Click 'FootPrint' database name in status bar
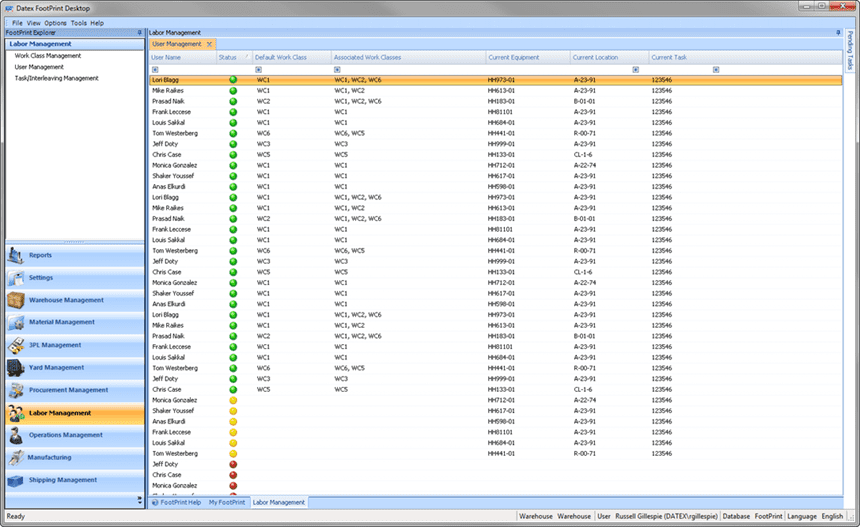The height and width of the screenshot is (527, 860). (768, 517)
